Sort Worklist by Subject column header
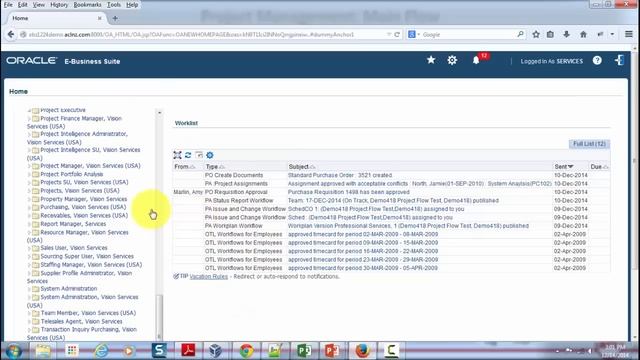The height and width of the screenshot is (360, 640). pyautogui.click(x=302, y=167)
